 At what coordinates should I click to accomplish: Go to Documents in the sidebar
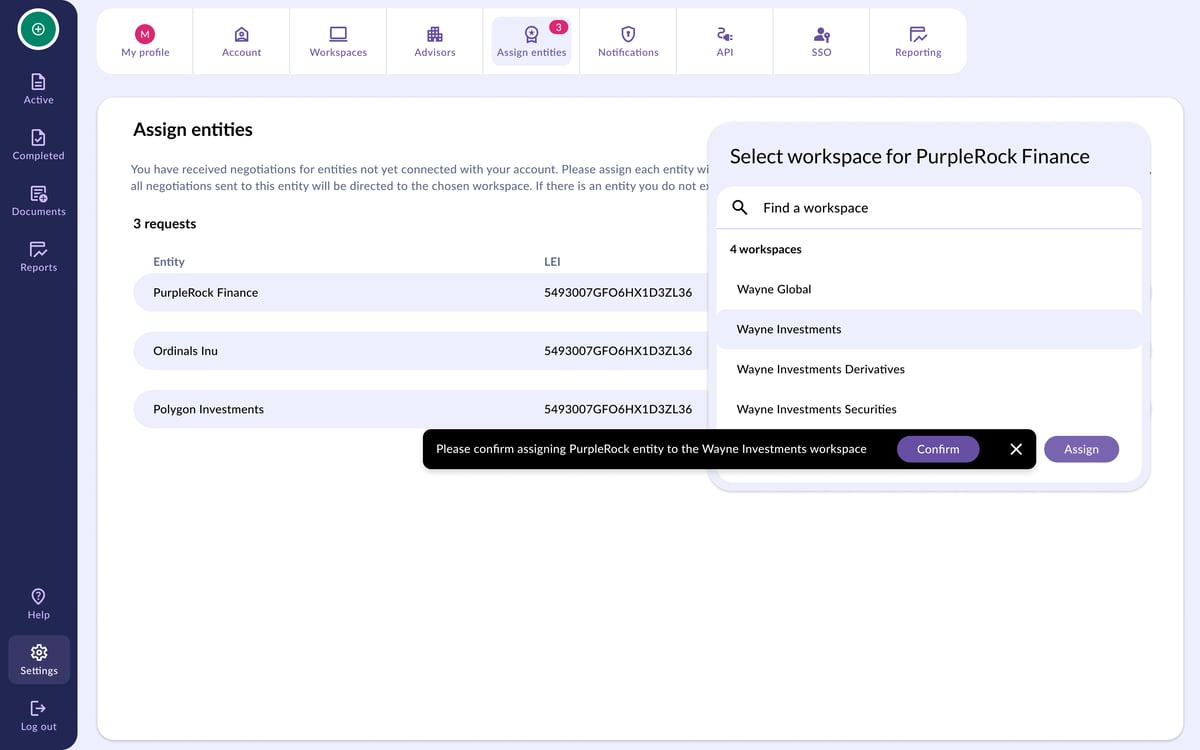pyautogui.click(x=38, y=200)
